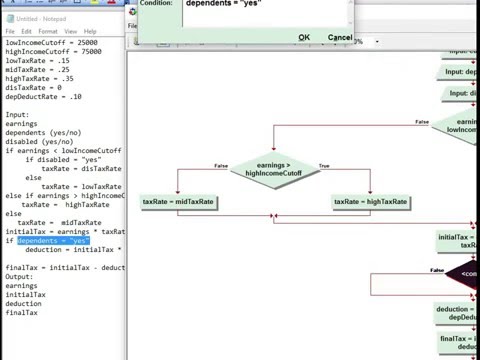Click the last finalTax line in Notepad
The image size is (480, 360).
(x=21, y=313)
